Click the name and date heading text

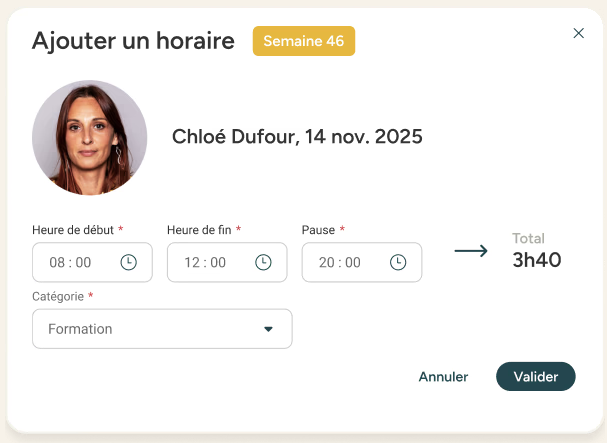click(x=297, y=137)
